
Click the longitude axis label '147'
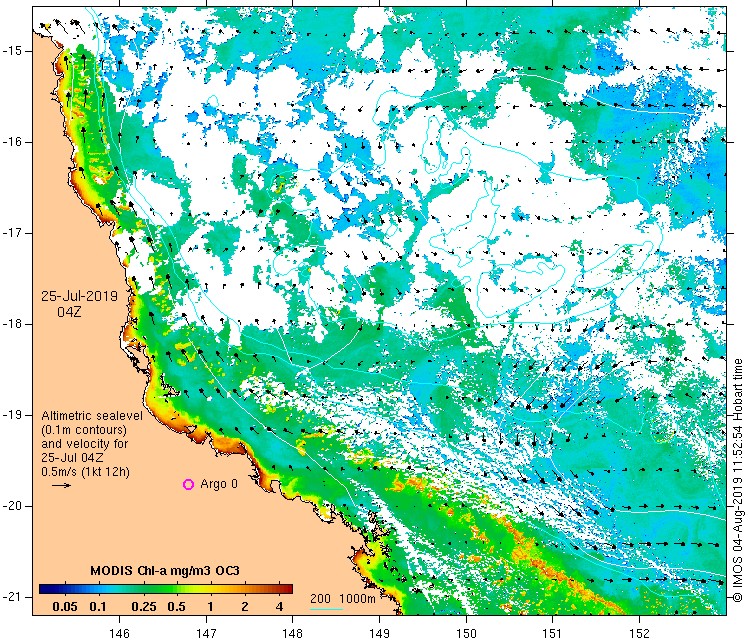(206, 633)
